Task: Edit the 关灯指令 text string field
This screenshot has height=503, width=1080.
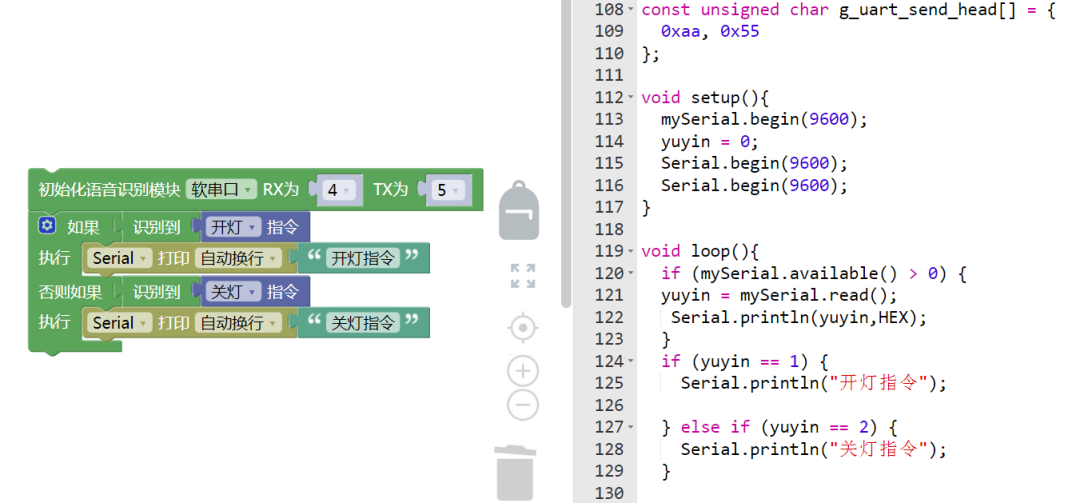Action: coord(363,322)
